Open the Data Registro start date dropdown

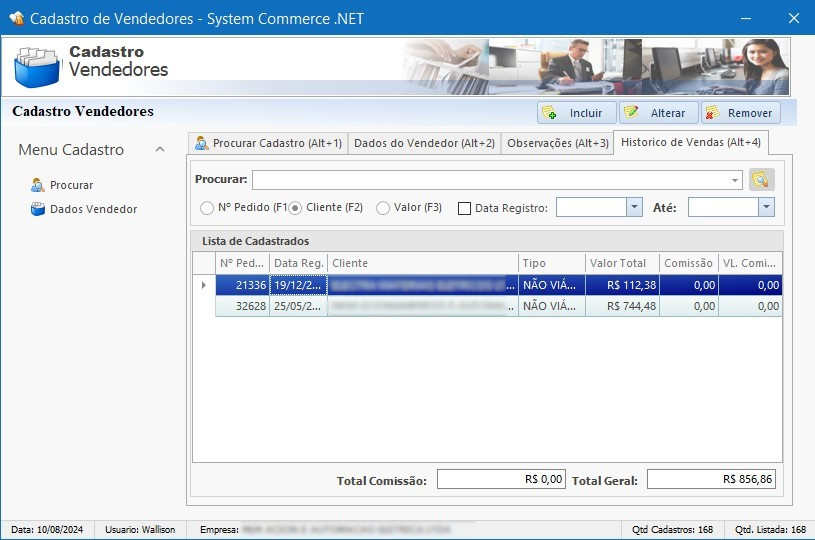click(x=633, y=207)
